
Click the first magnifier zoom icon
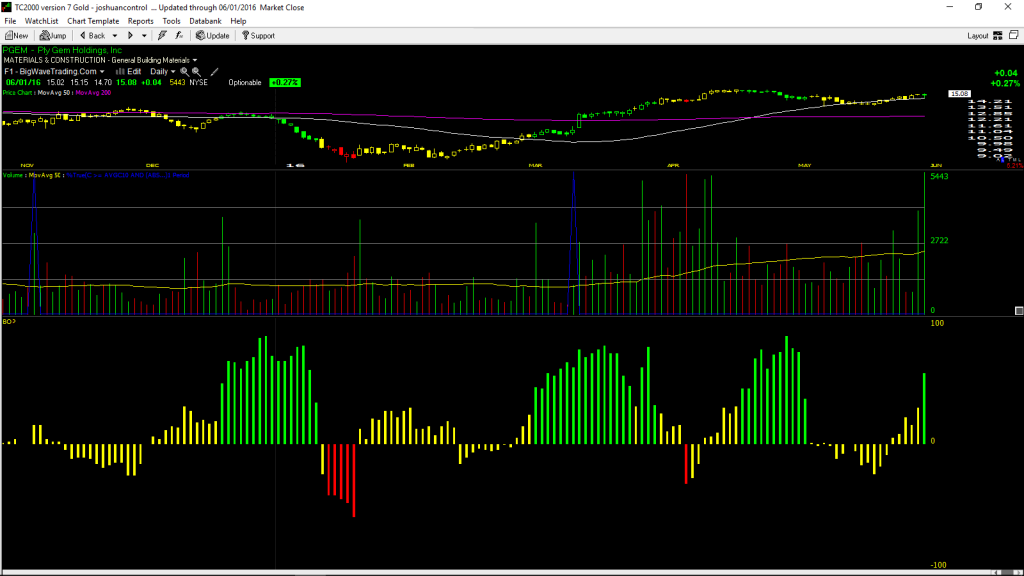click(184, 72)
